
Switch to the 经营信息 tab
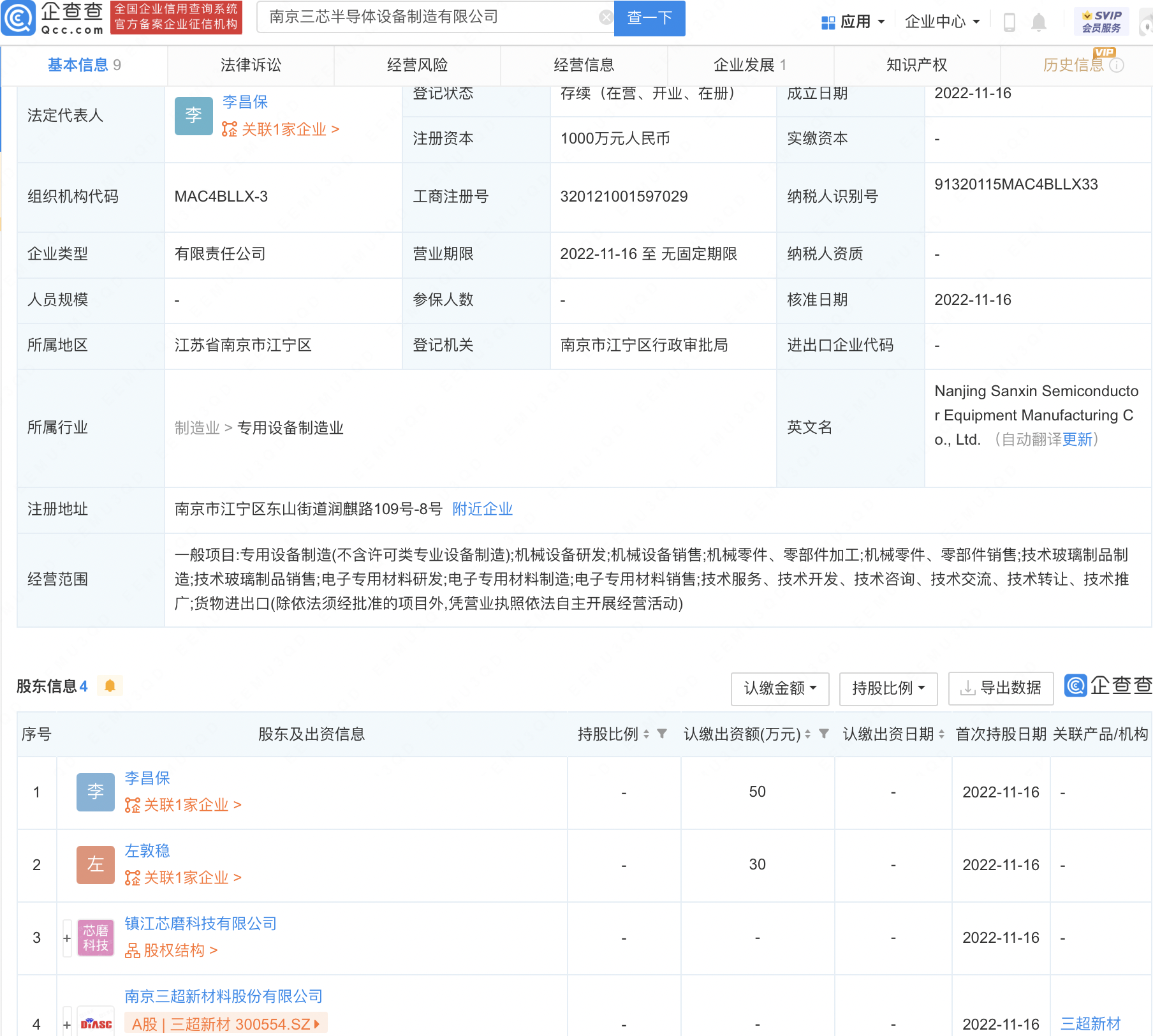point(584,65)
